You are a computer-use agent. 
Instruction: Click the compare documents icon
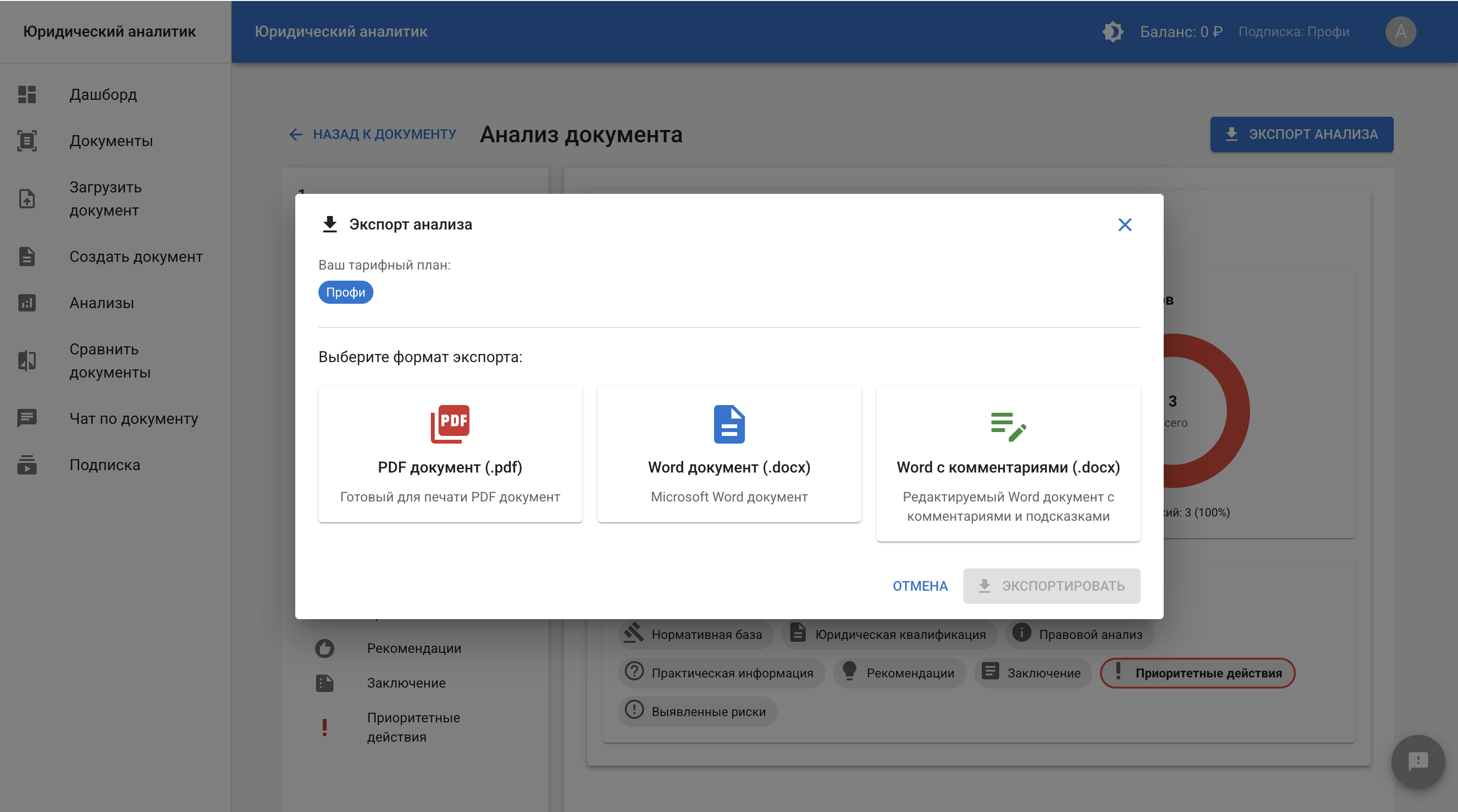point(27,361)
